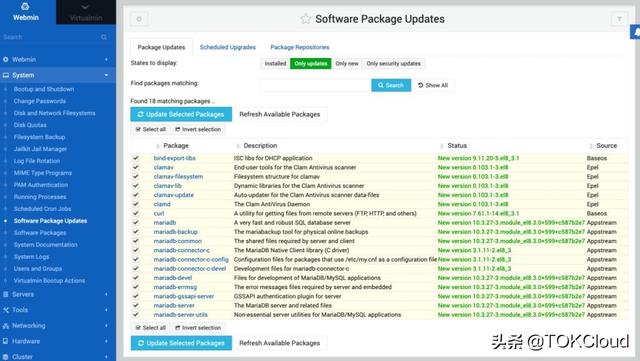
Task: Click the module config gear icon
Action: click(x=139, y=19)
